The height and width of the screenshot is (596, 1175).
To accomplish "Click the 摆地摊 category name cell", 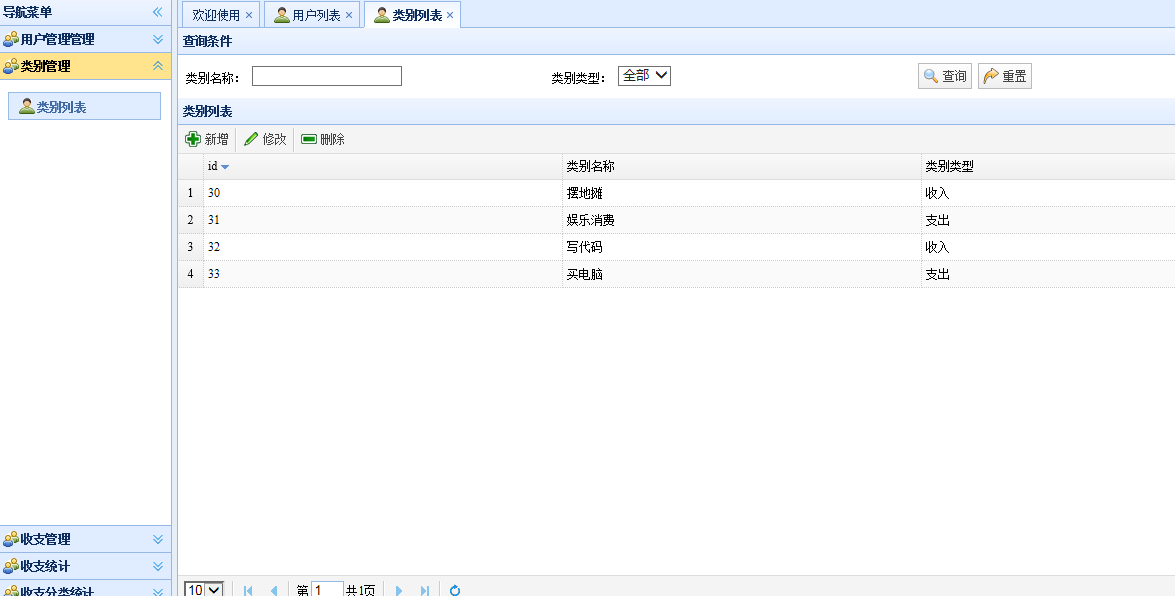I will 742,193.
